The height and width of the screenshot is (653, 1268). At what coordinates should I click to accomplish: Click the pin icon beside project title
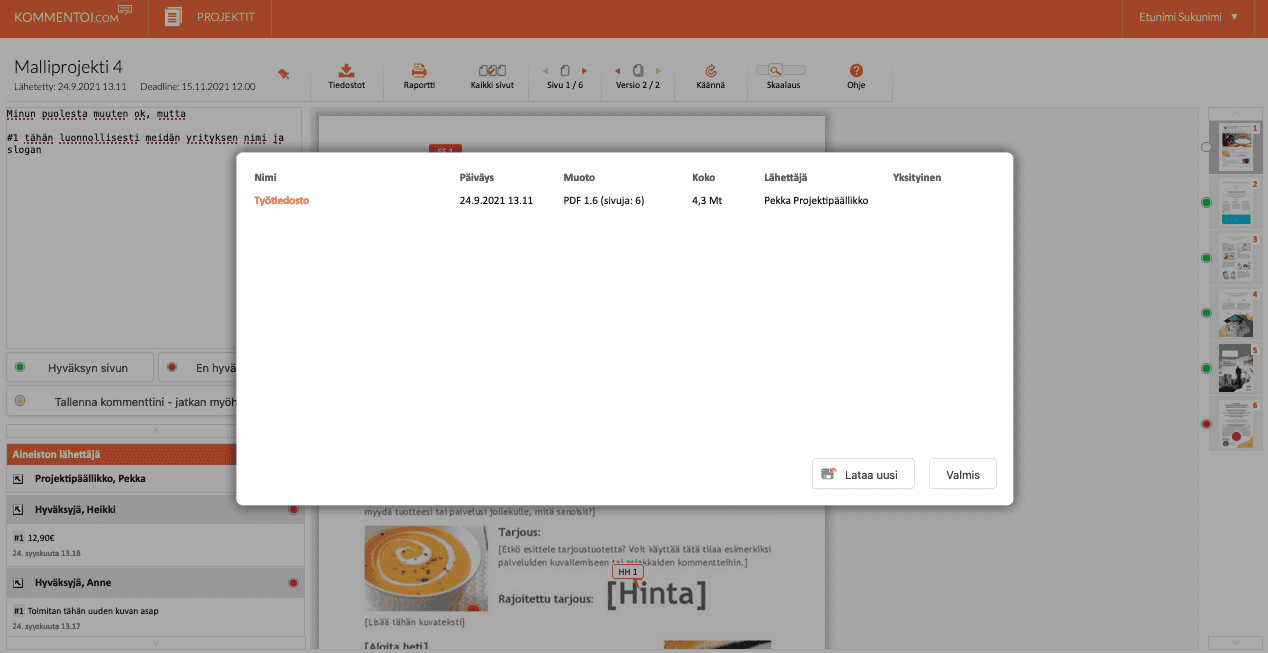283,74
